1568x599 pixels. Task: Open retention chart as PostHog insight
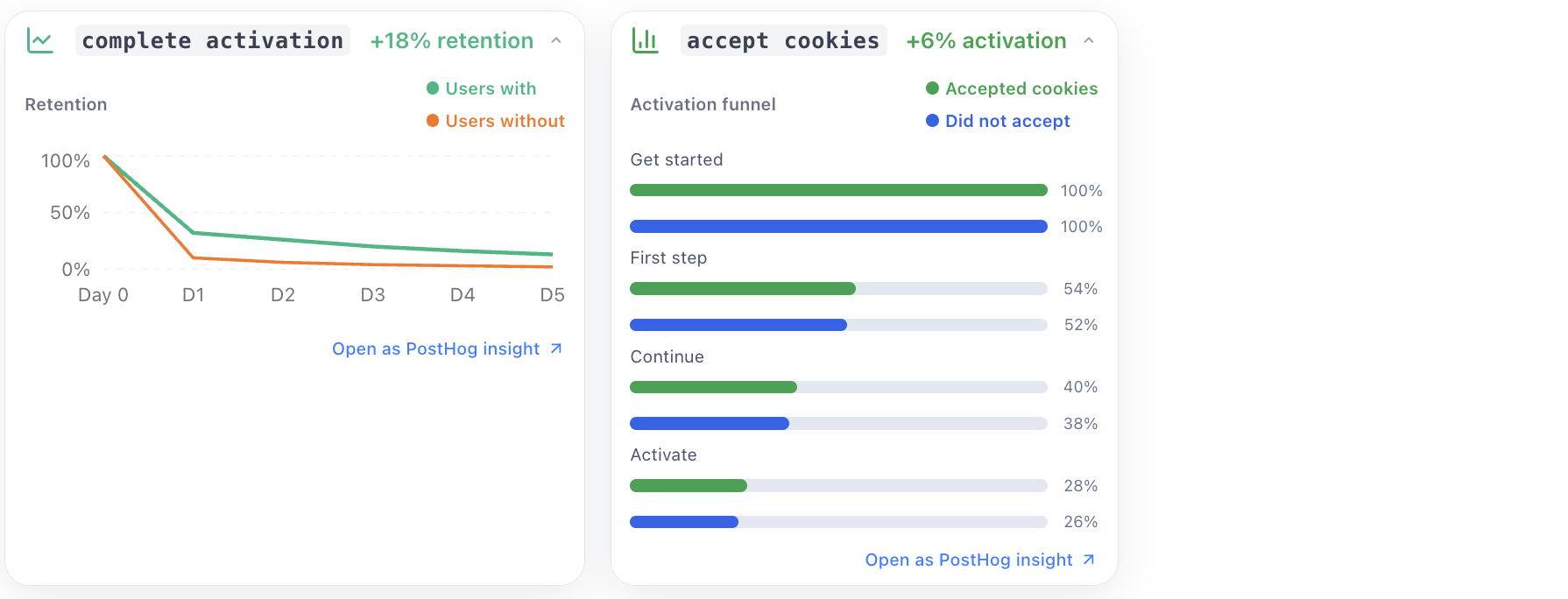pyautogui.click(x=435, y=349)
